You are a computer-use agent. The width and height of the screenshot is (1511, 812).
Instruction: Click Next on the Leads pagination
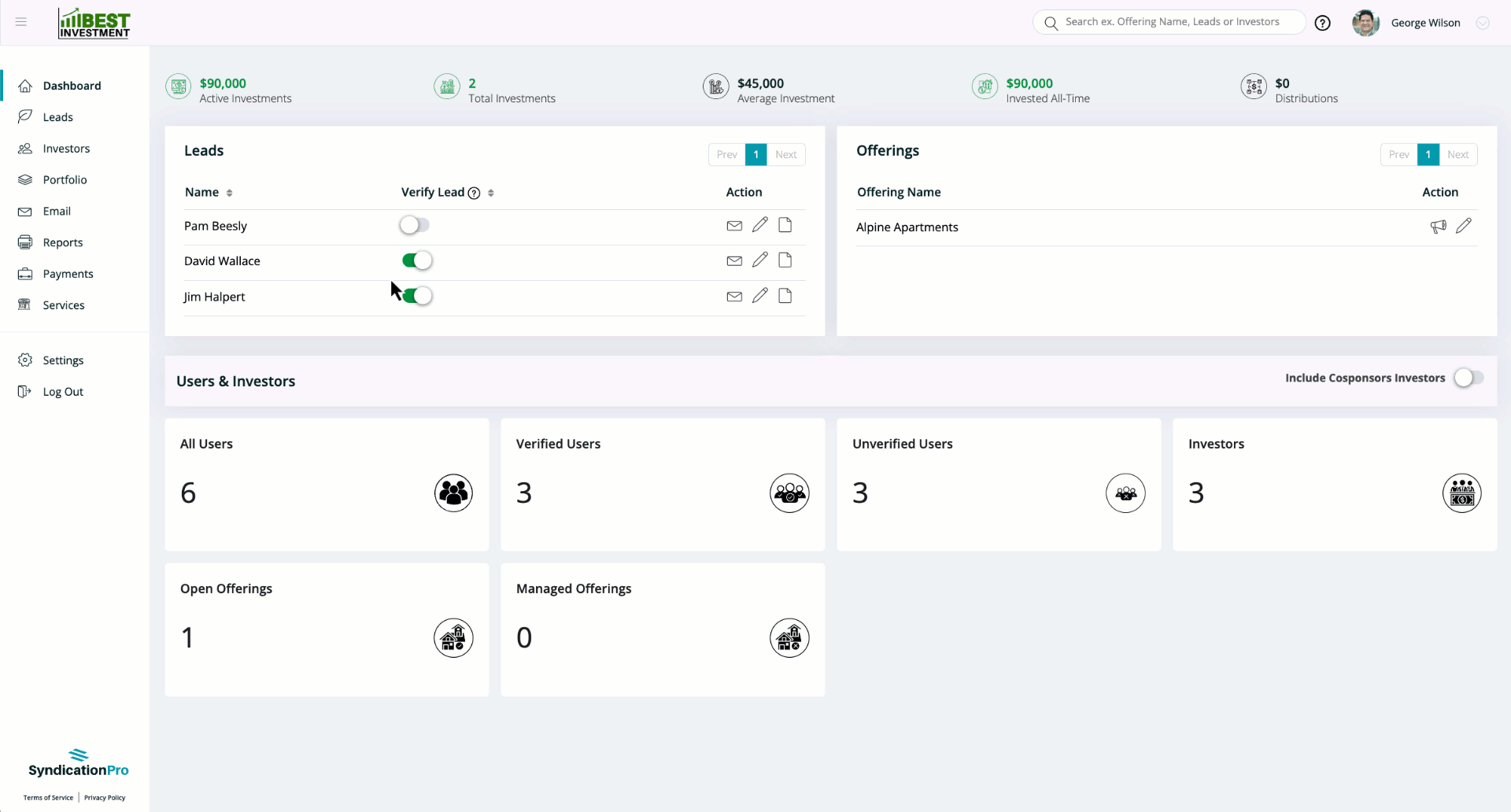[786, 154]
